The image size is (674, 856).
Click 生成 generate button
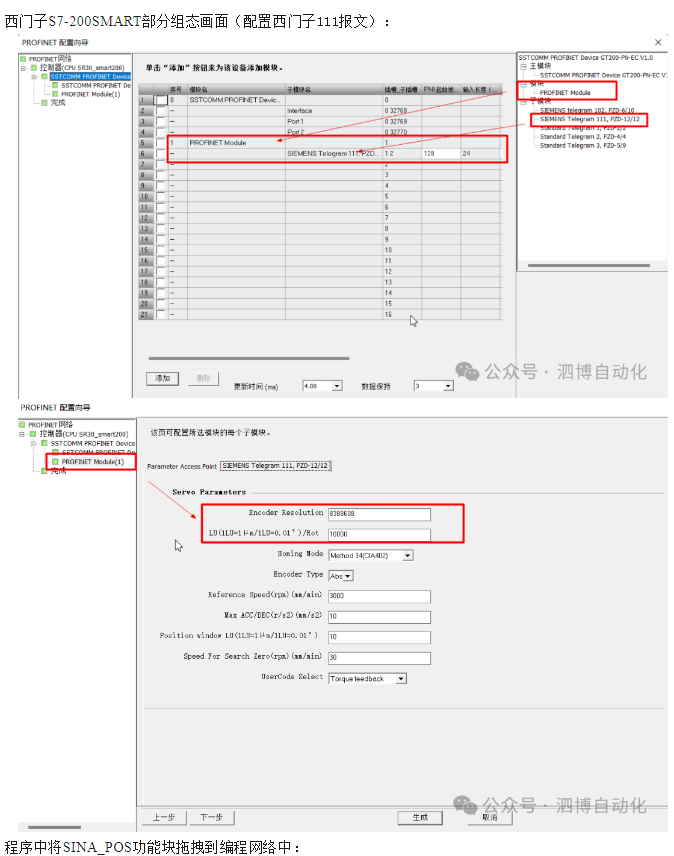420,817
